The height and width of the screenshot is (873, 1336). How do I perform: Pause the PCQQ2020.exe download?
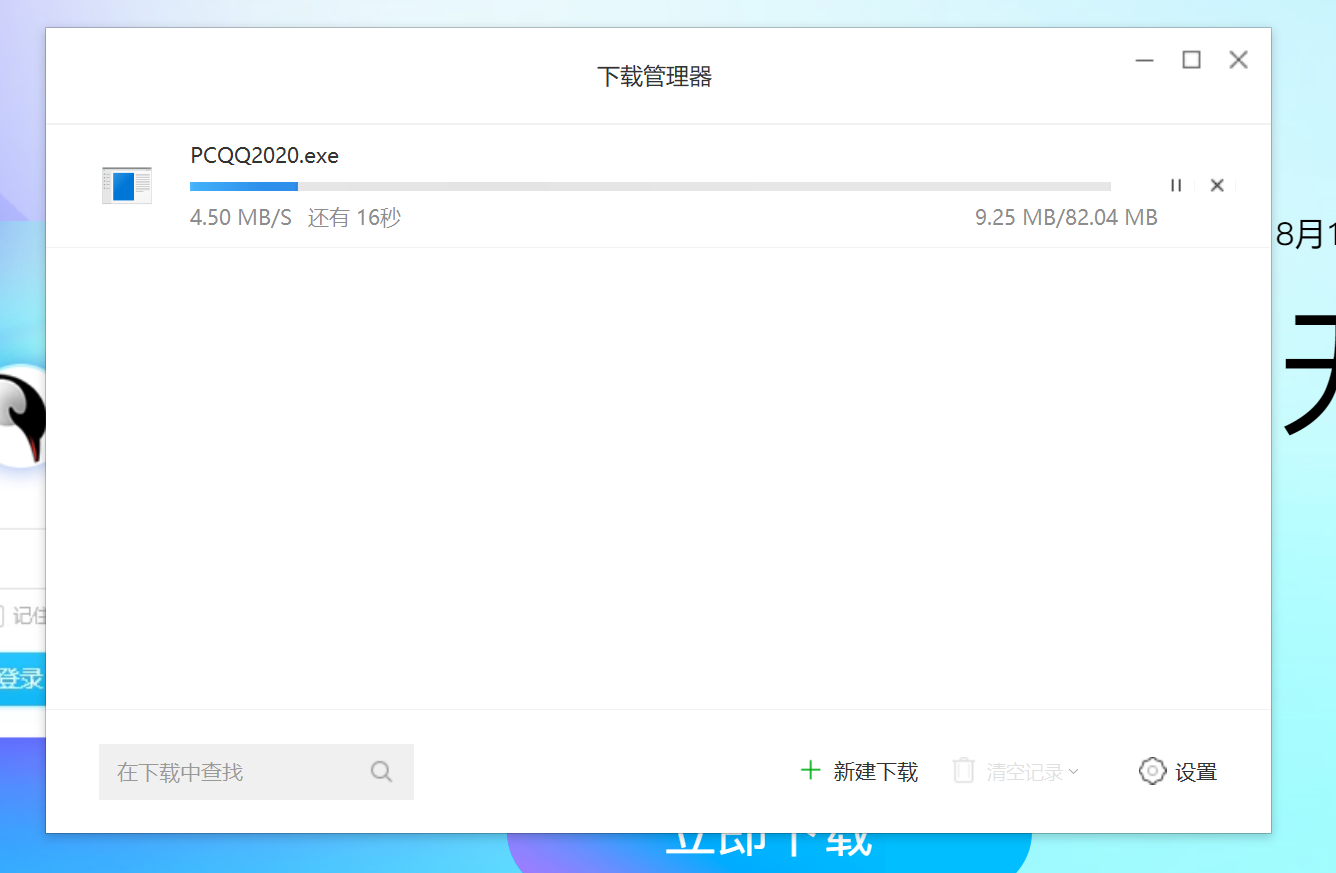pos(1176,185)
